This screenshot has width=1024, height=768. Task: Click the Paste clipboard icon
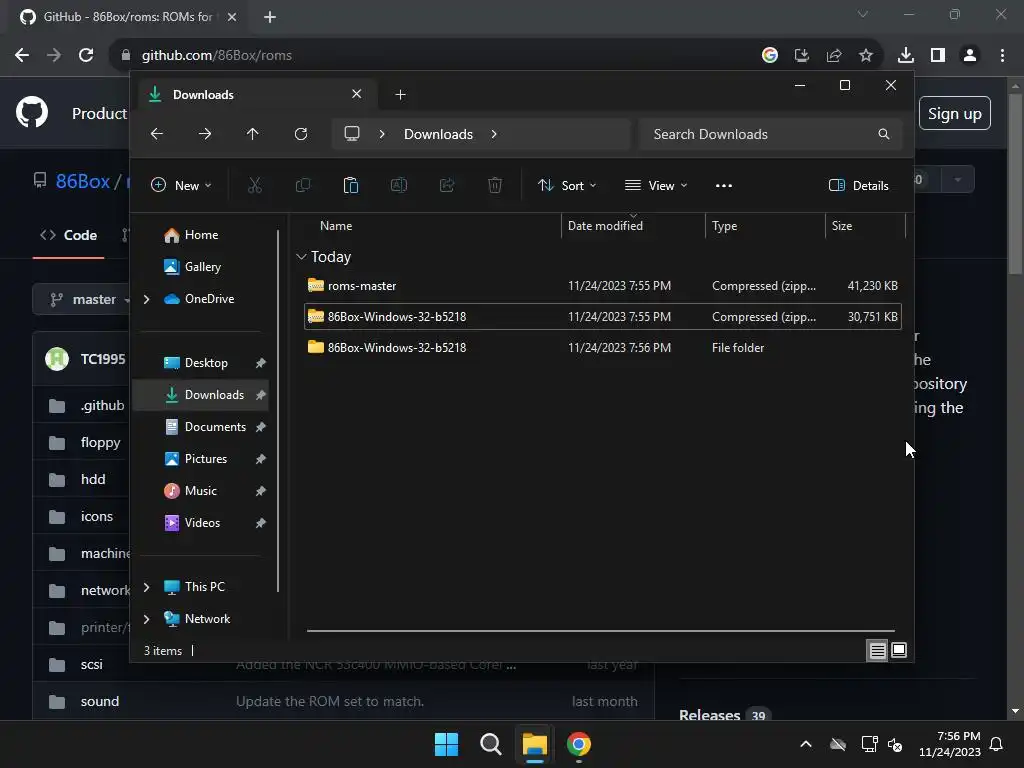point(351,185)
